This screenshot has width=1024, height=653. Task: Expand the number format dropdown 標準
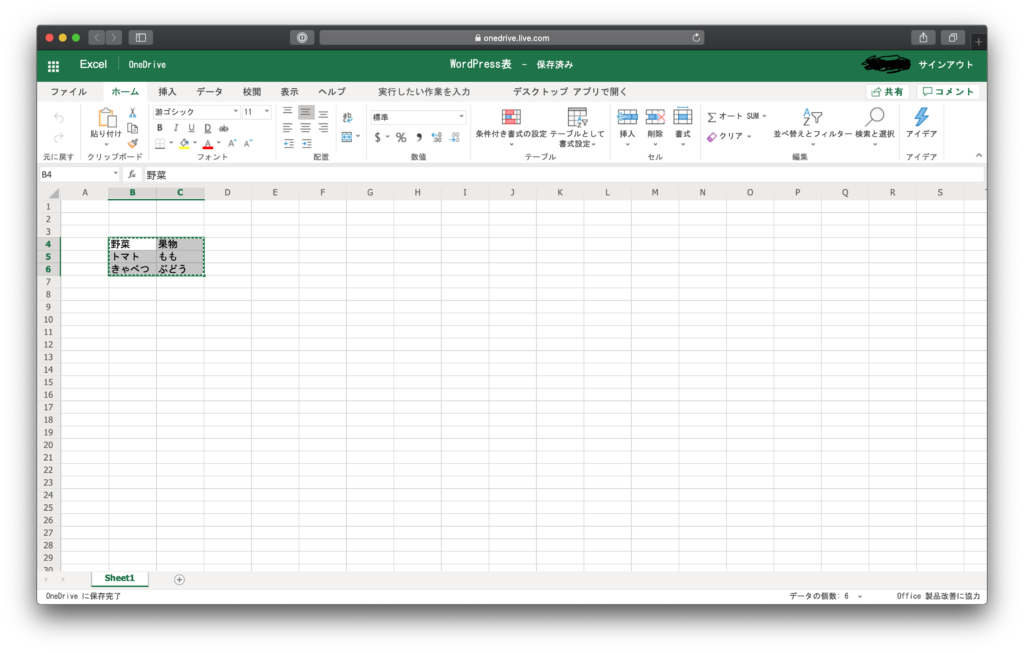point(418,117)
